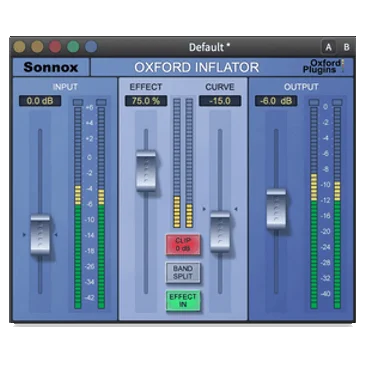Click the left input level meter
The height and width of the screenshot is (365, 365).
click(x=78, y=208)
